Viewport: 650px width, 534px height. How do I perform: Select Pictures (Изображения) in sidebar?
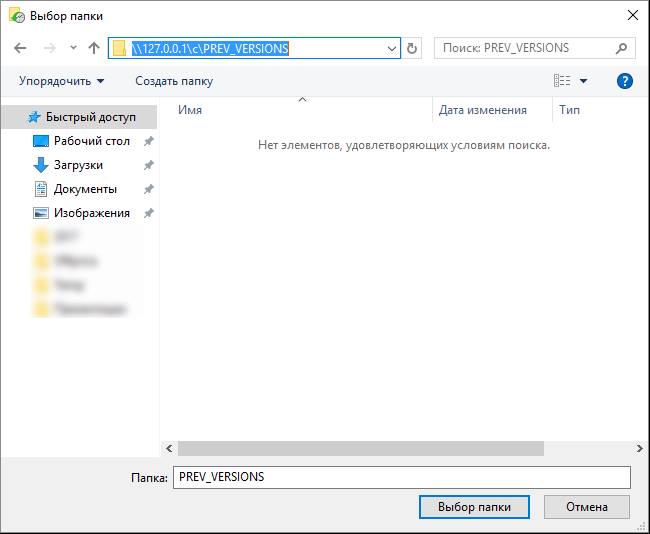coord(91,213)
